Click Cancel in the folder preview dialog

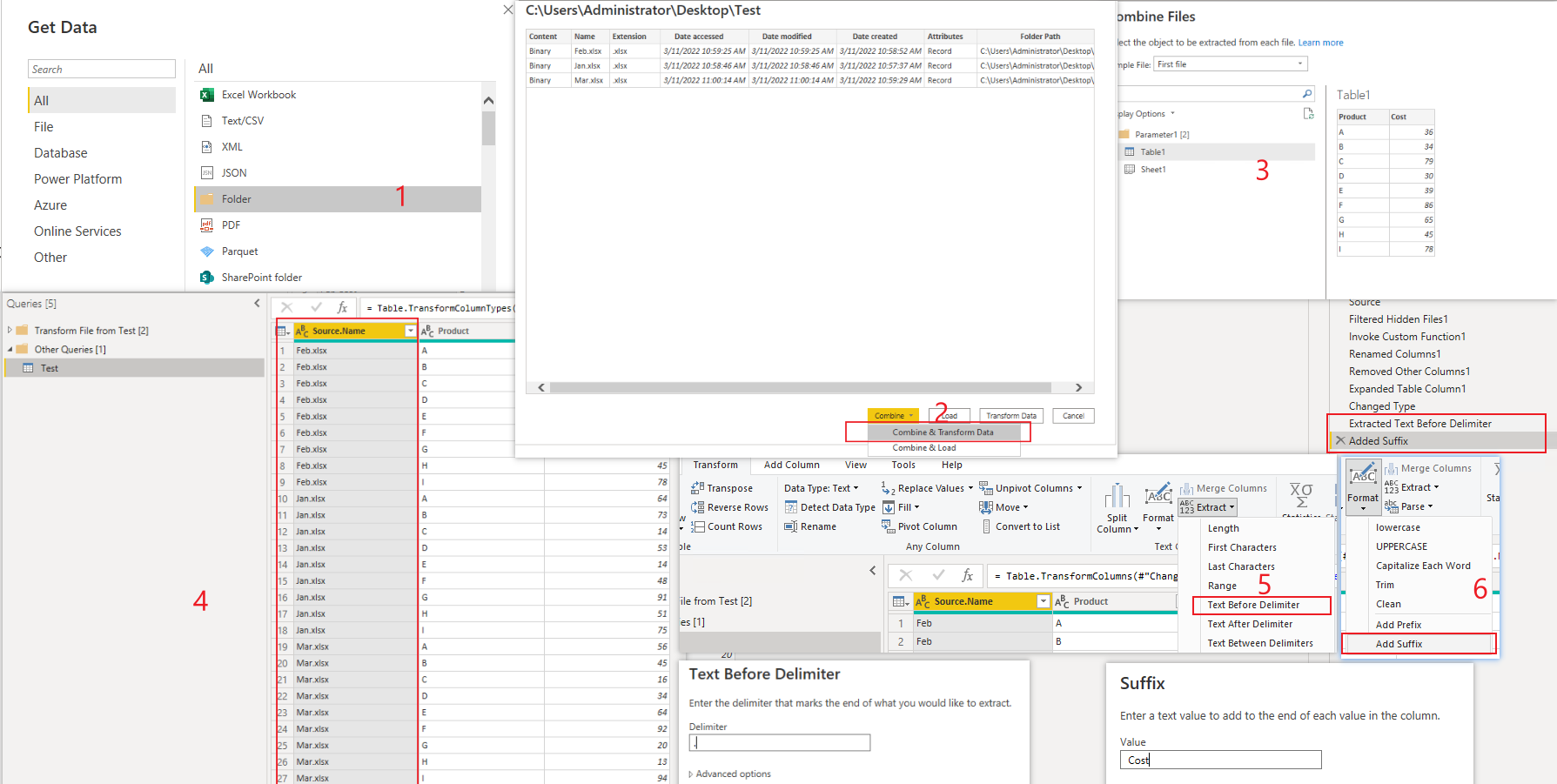(1073, 416)
